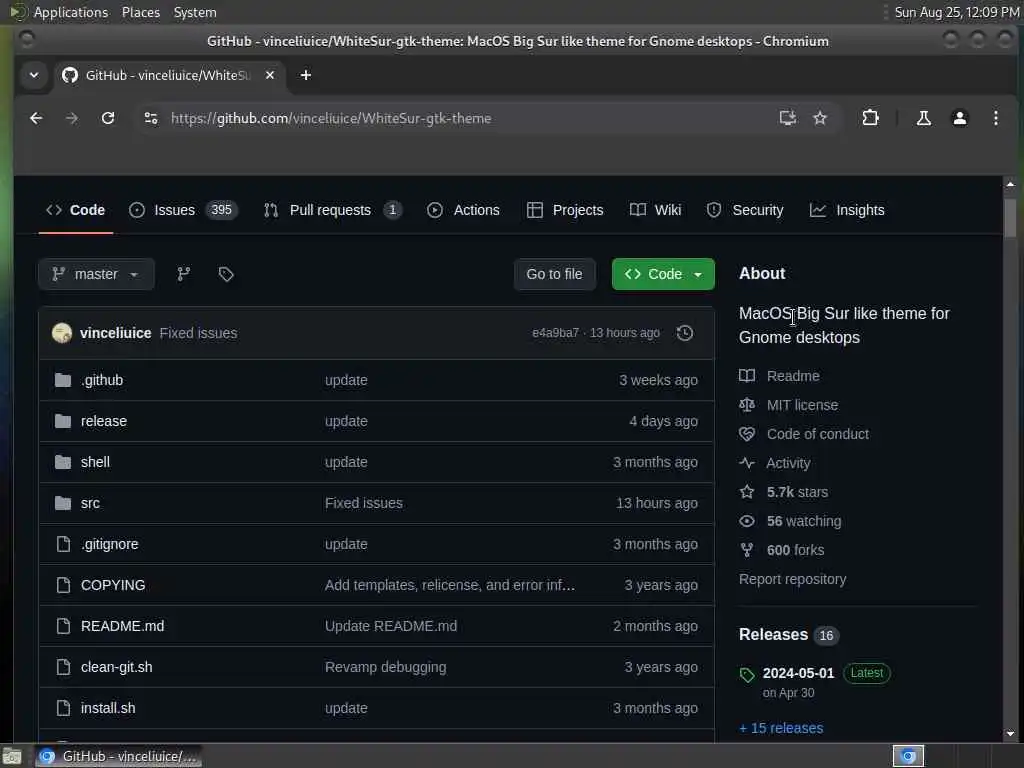Open the Applications menu in top panel
This screenshot has width=1024, height=768.
click(x=71, y=12)
